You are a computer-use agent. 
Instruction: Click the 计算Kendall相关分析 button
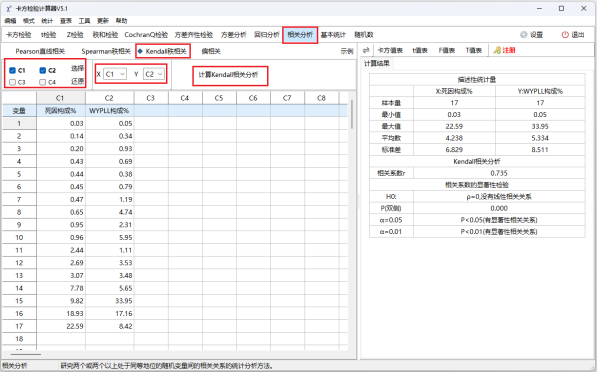(228, 75)
